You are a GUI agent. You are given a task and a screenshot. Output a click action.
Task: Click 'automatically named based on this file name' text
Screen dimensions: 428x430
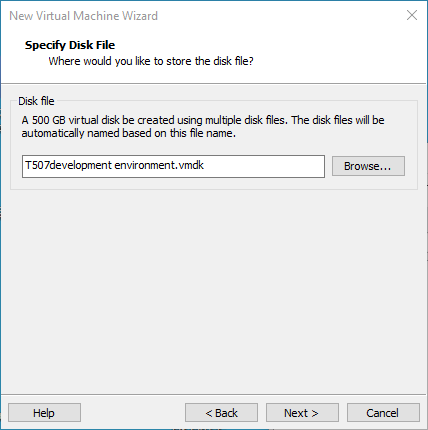coord(129,133)
